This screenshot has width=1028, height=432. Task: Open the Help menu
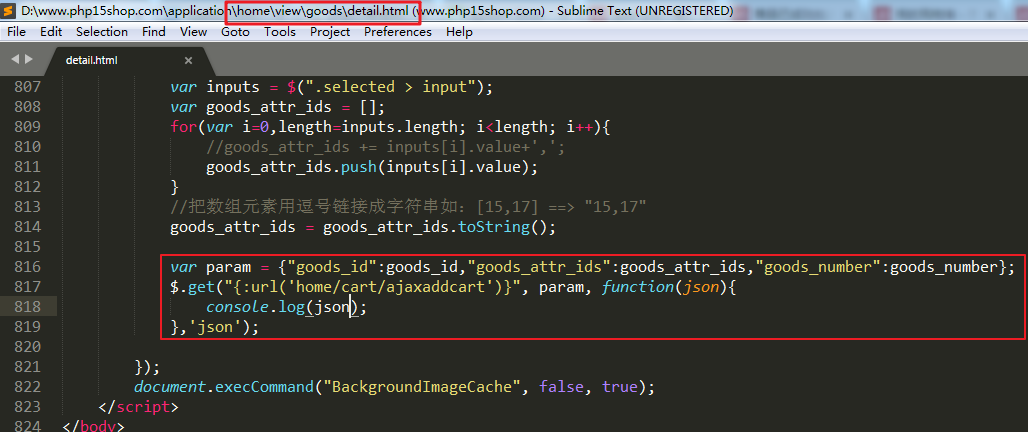[x=459, y=32]
